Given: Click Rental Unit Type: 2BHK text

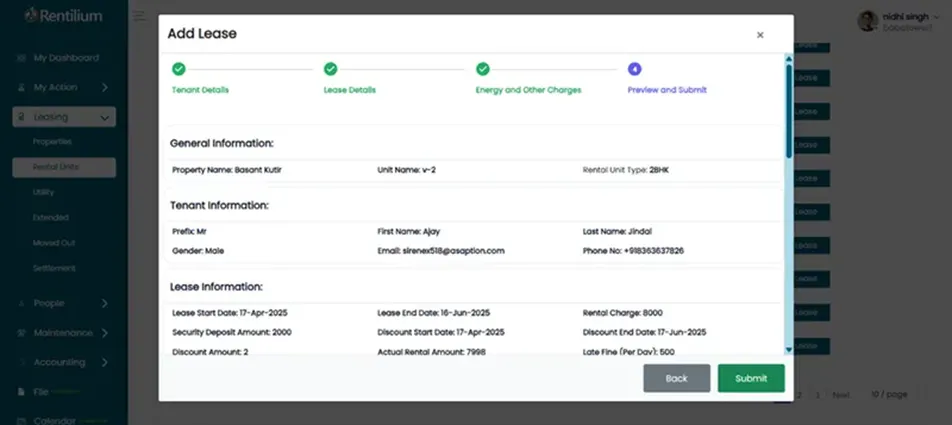Looking at the screenshot, I should coord(625,170).
